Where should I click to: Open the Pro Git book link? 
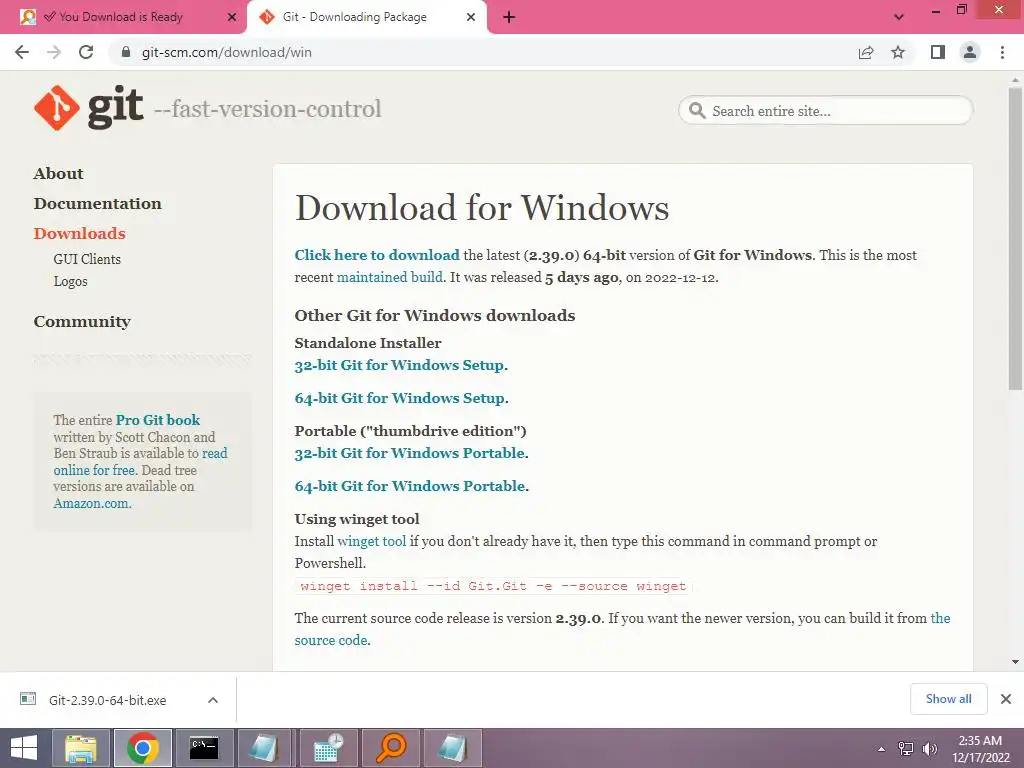click(x=158, y=420)
